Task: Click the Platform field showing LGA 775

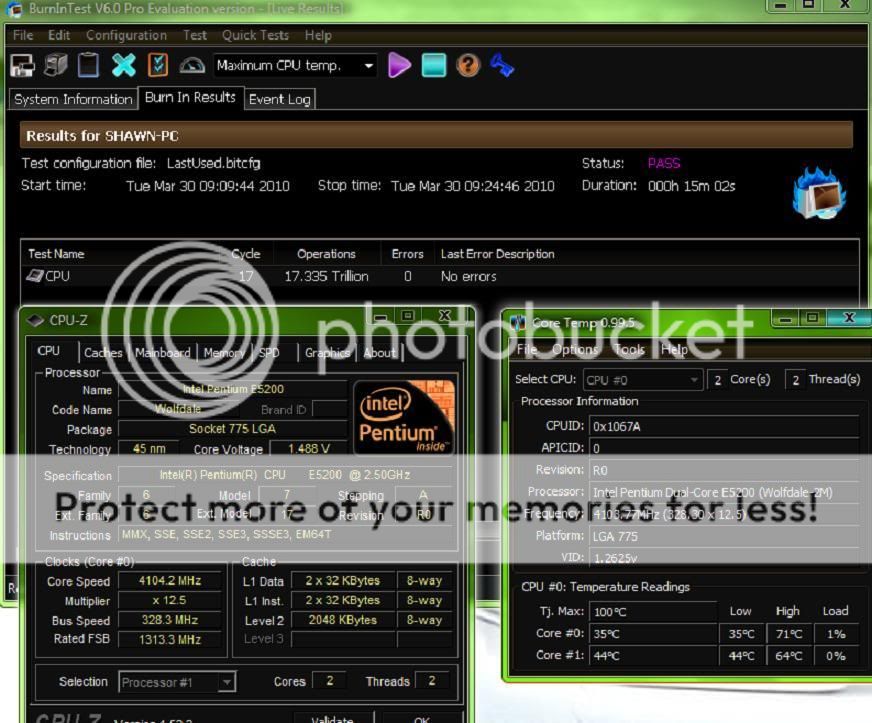Action: pyautogui.click(x=724, y=536)
